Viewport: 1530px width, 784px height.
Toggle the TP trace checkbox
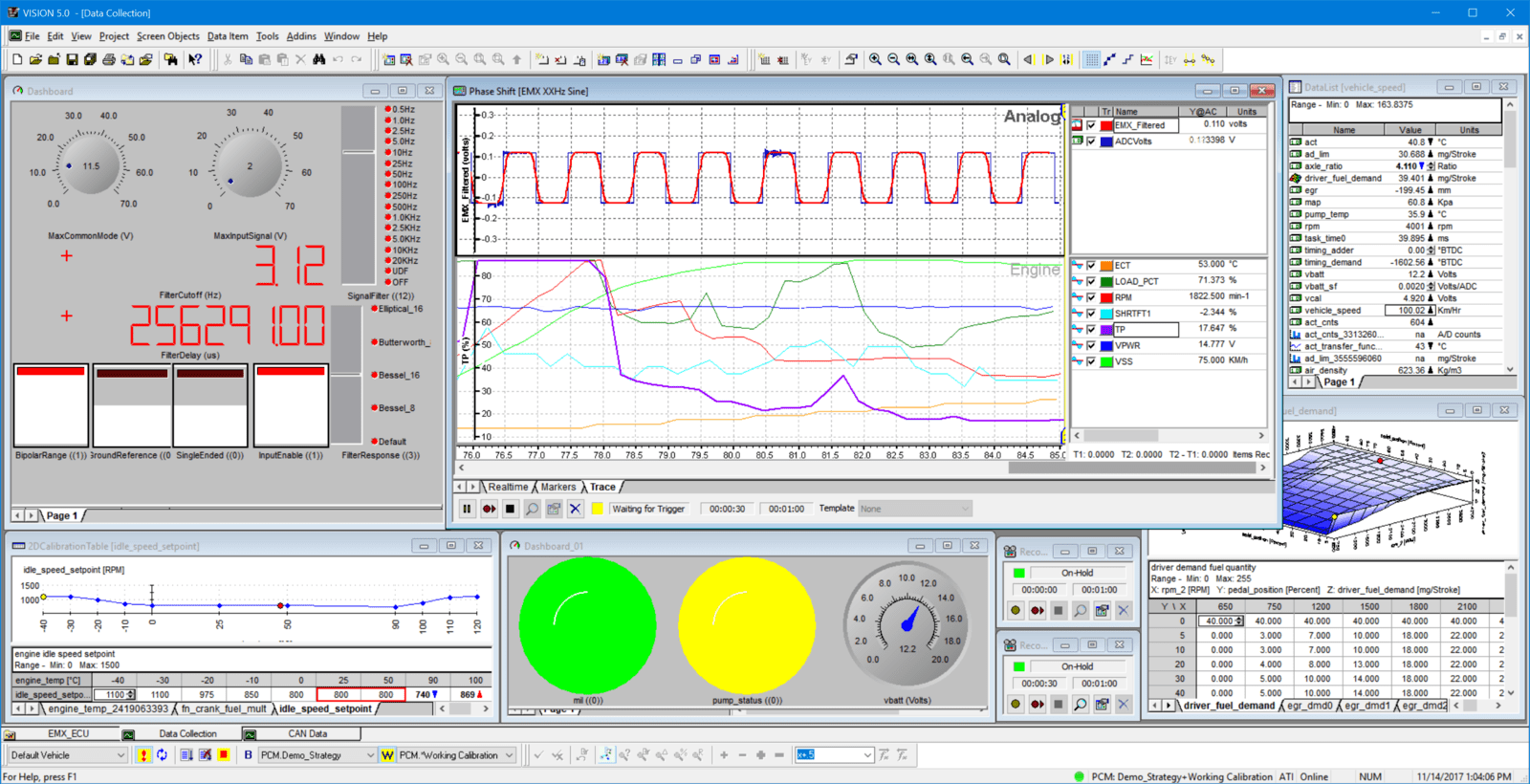1091,330
